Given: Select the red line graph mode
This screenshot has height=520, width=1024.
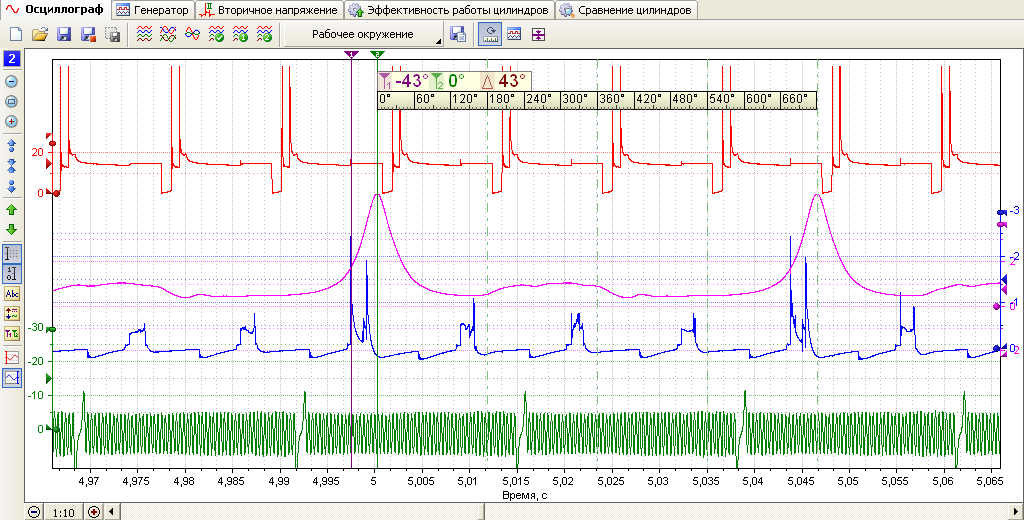Looking at the screenshot, I should [12, 357].
